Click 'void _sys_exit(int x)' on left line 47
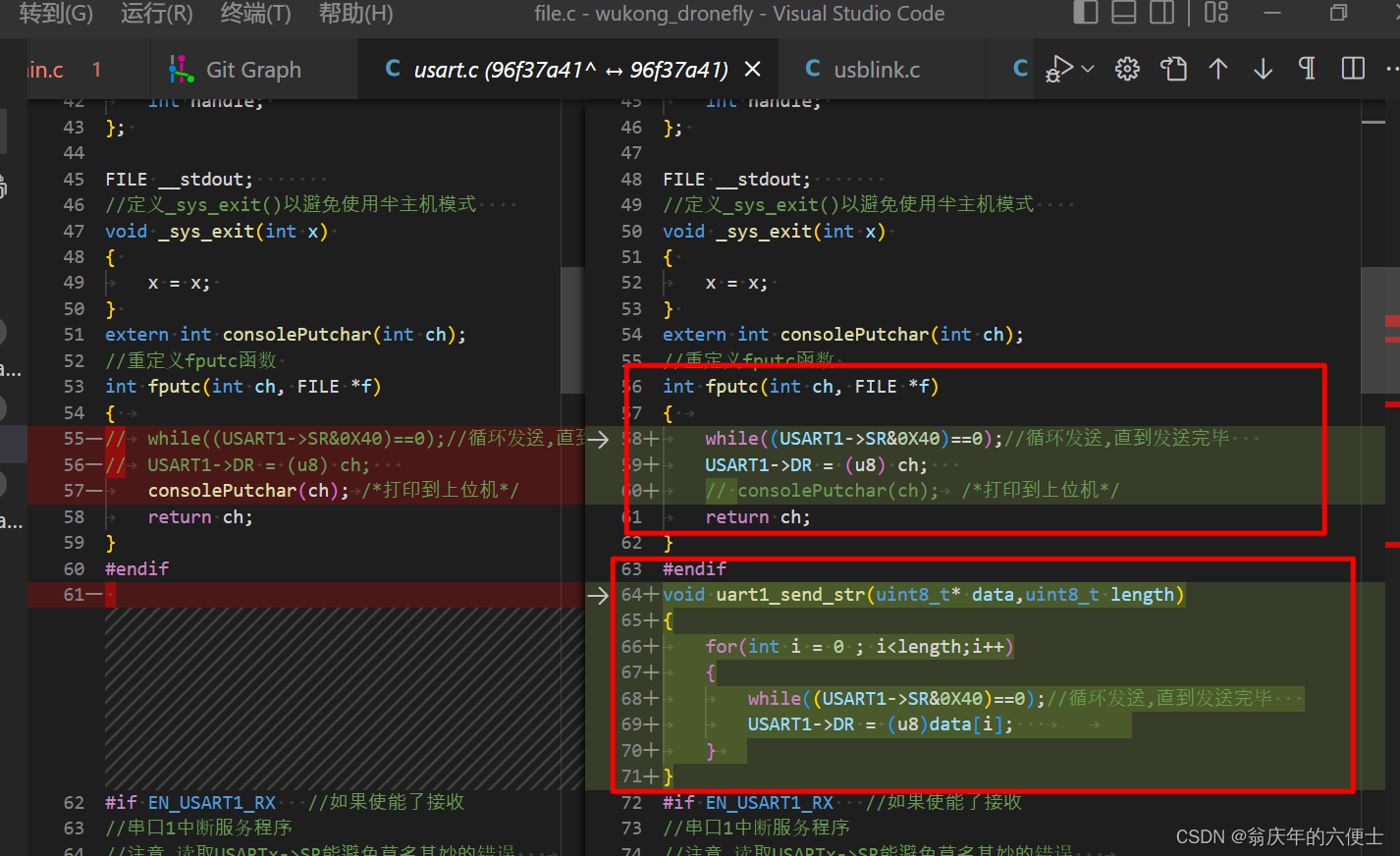 point(216,232)
